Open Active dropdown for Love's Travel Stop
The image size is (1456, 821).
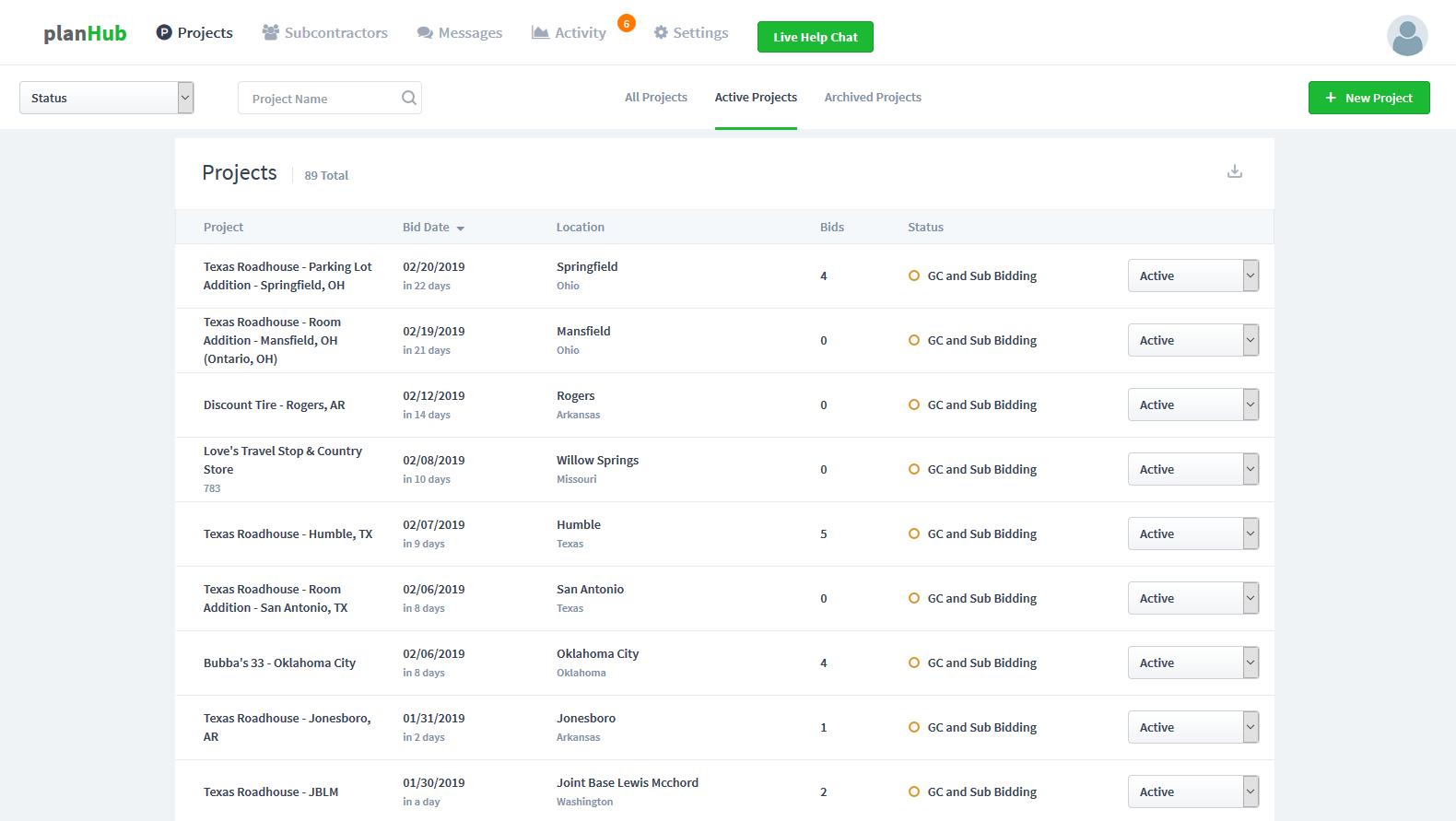click(1193, 469)
